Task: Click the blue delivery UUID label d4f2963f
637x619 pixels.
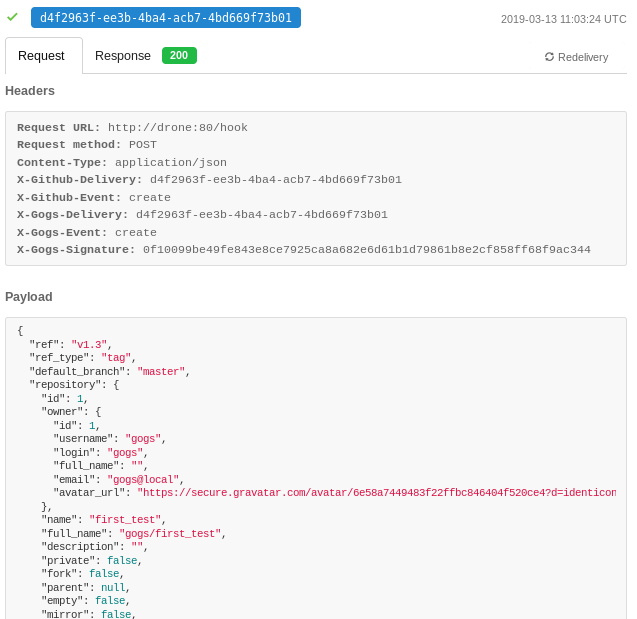Action: tap(166, 17)
